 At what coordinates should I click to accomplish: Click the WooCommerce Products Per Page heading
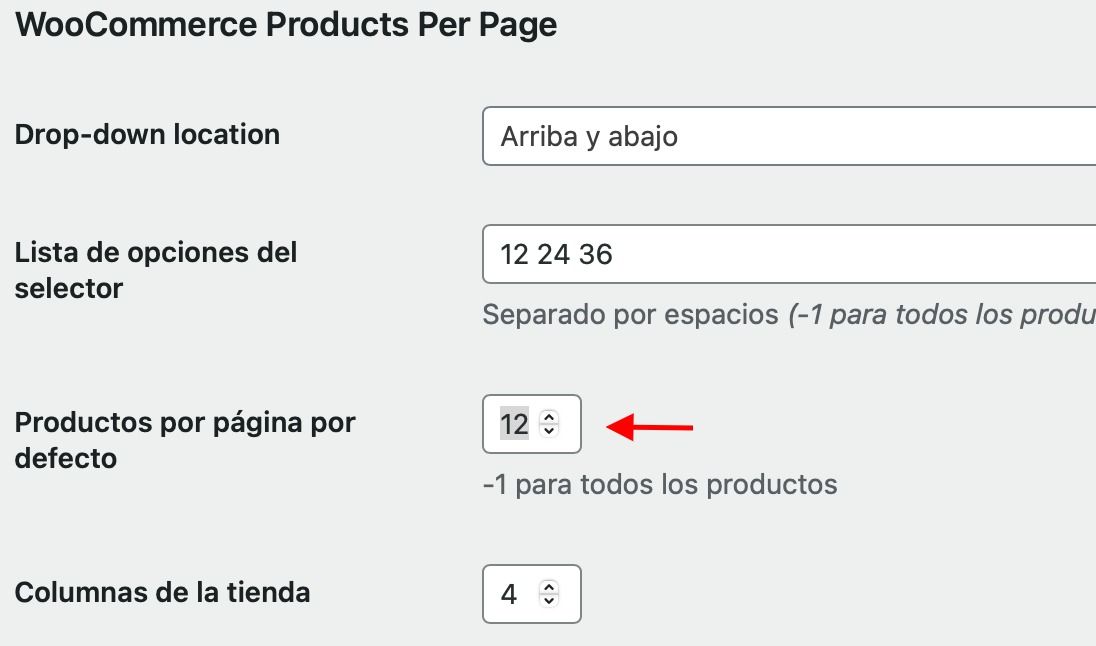(x=286, y=24)
